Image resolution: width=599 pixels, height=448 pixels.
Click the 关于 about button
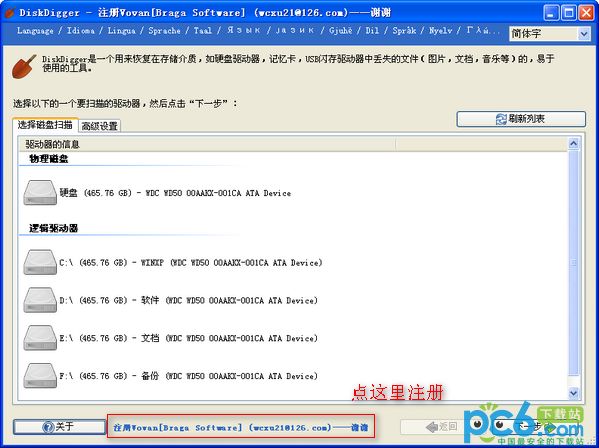click(59, 427)
